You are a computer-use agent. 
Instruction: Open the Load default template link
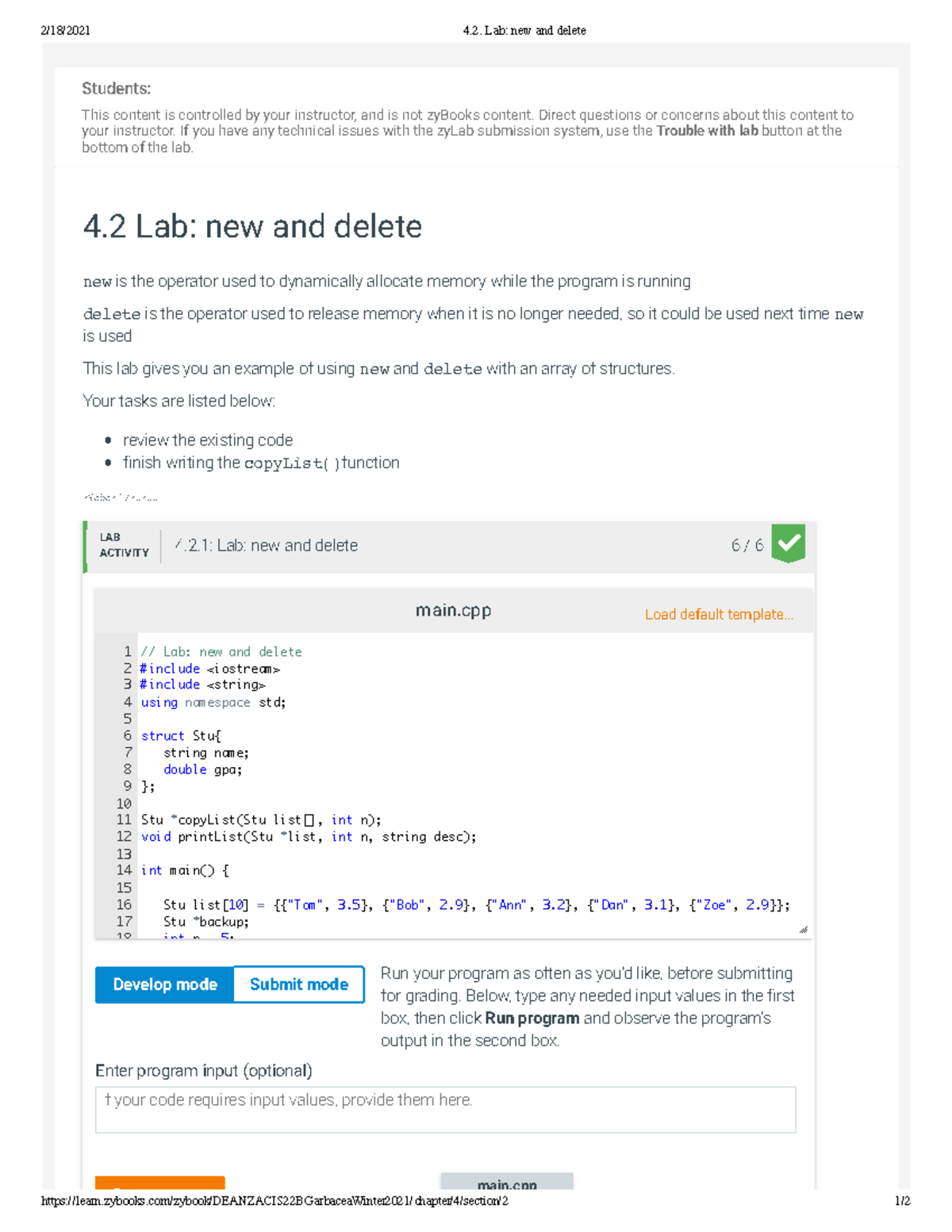tap(719, 614)
